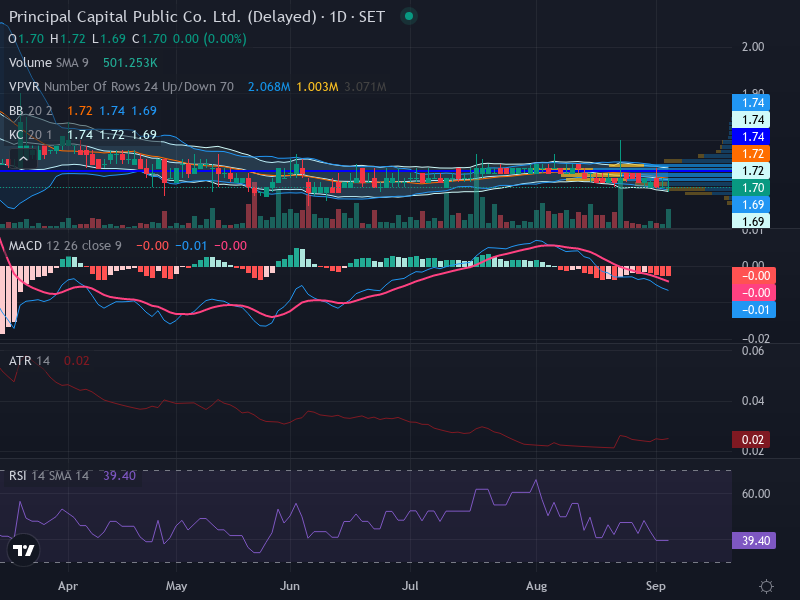
Task: Select the Volume SMA 9 indicator legend
Action: click(48, 63)
